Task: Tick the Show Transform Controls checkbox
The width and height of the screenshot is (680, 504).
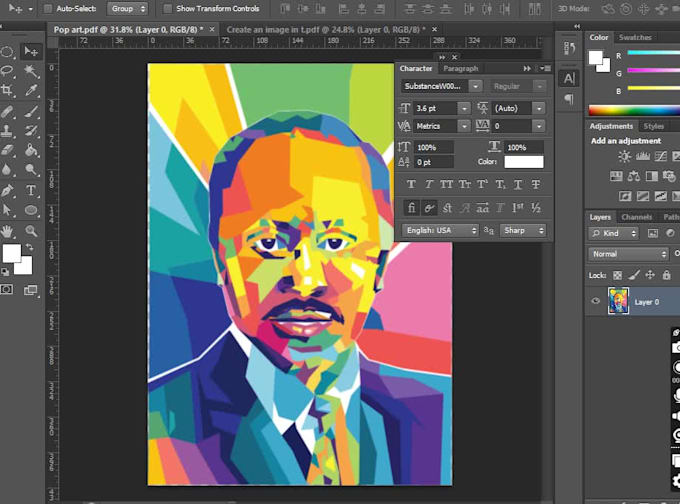Action: 167,9
